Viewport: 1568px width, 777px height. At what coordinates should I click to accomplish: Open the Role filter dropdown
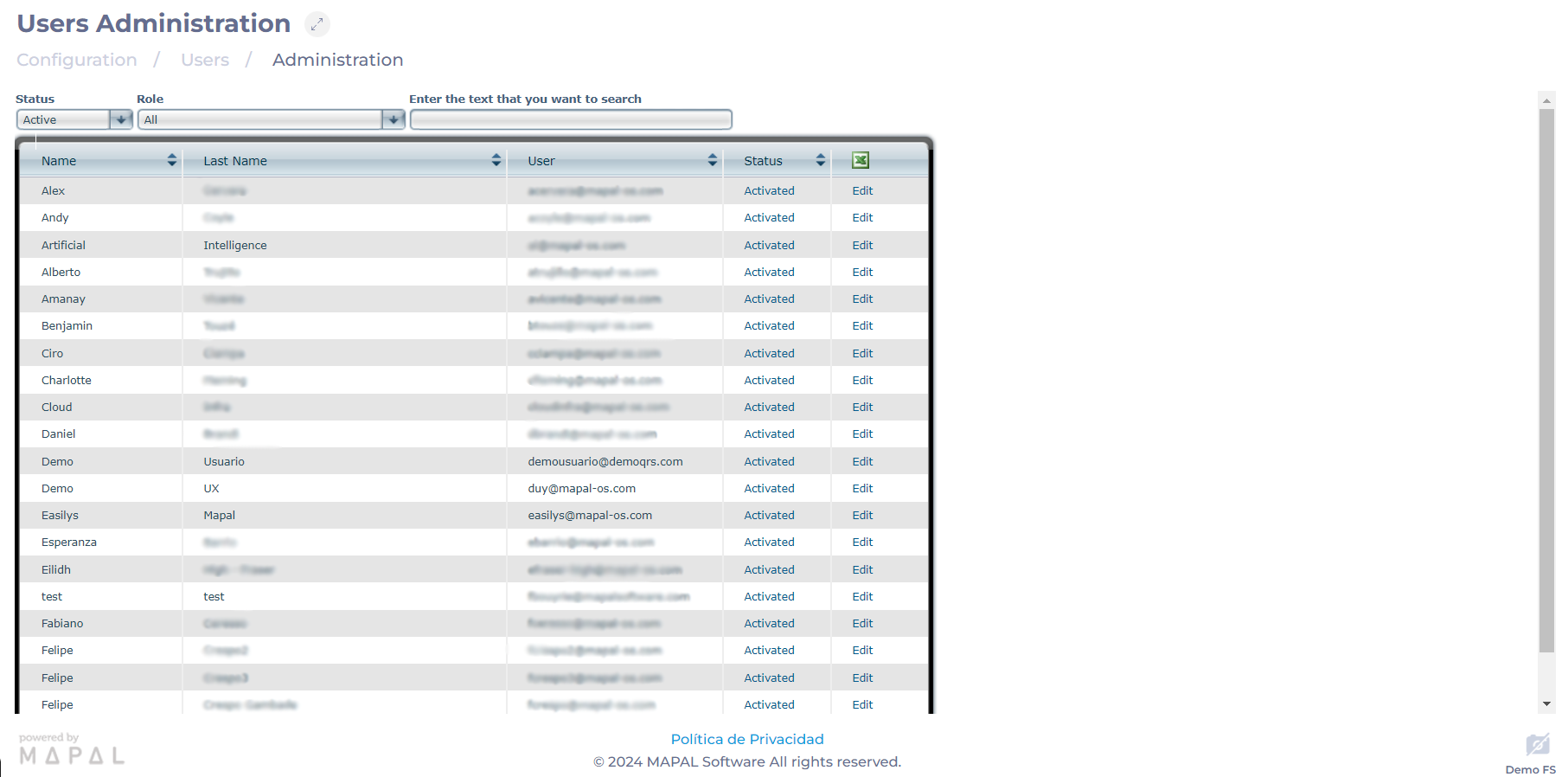[394, 119]
